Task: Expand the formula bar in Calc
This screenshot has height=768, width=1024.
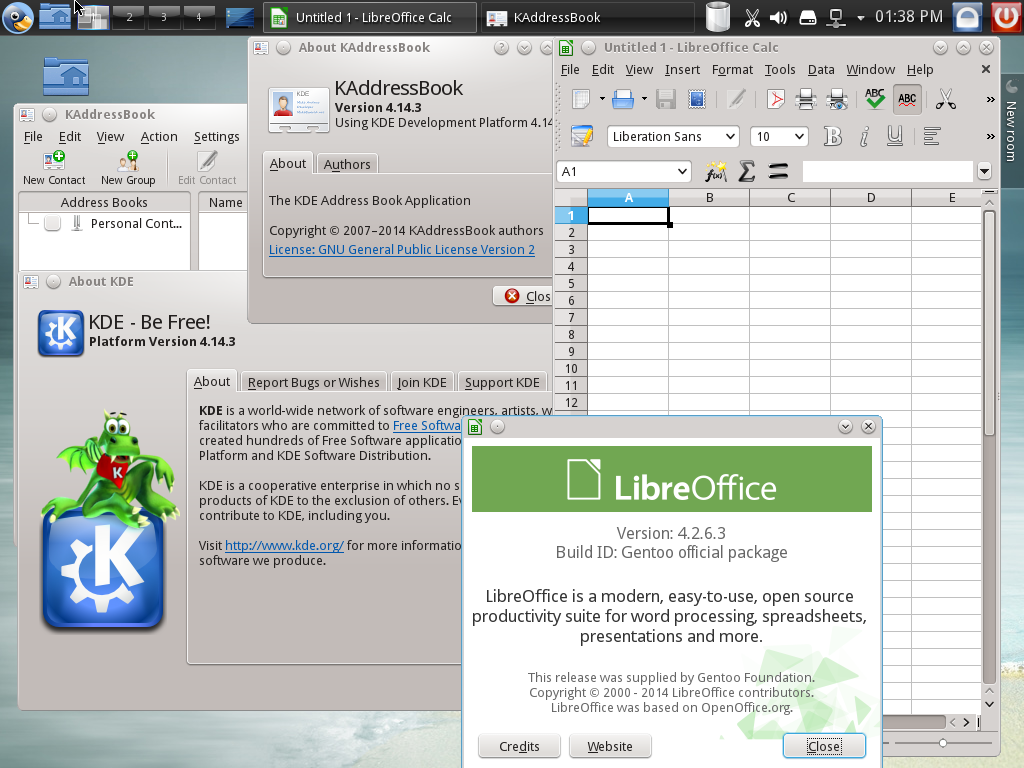Action: pyautogui.click(x=984, y=172)
